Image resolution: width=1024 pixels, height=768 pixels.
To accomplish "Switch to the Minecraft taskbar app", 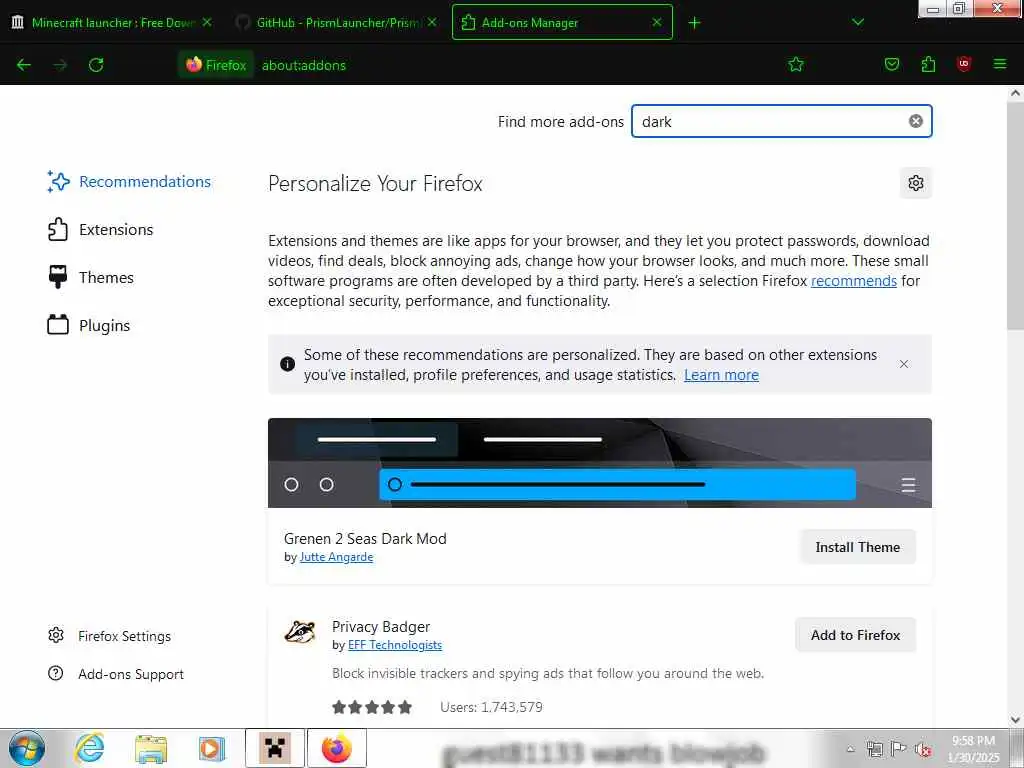I will (274, 748).
